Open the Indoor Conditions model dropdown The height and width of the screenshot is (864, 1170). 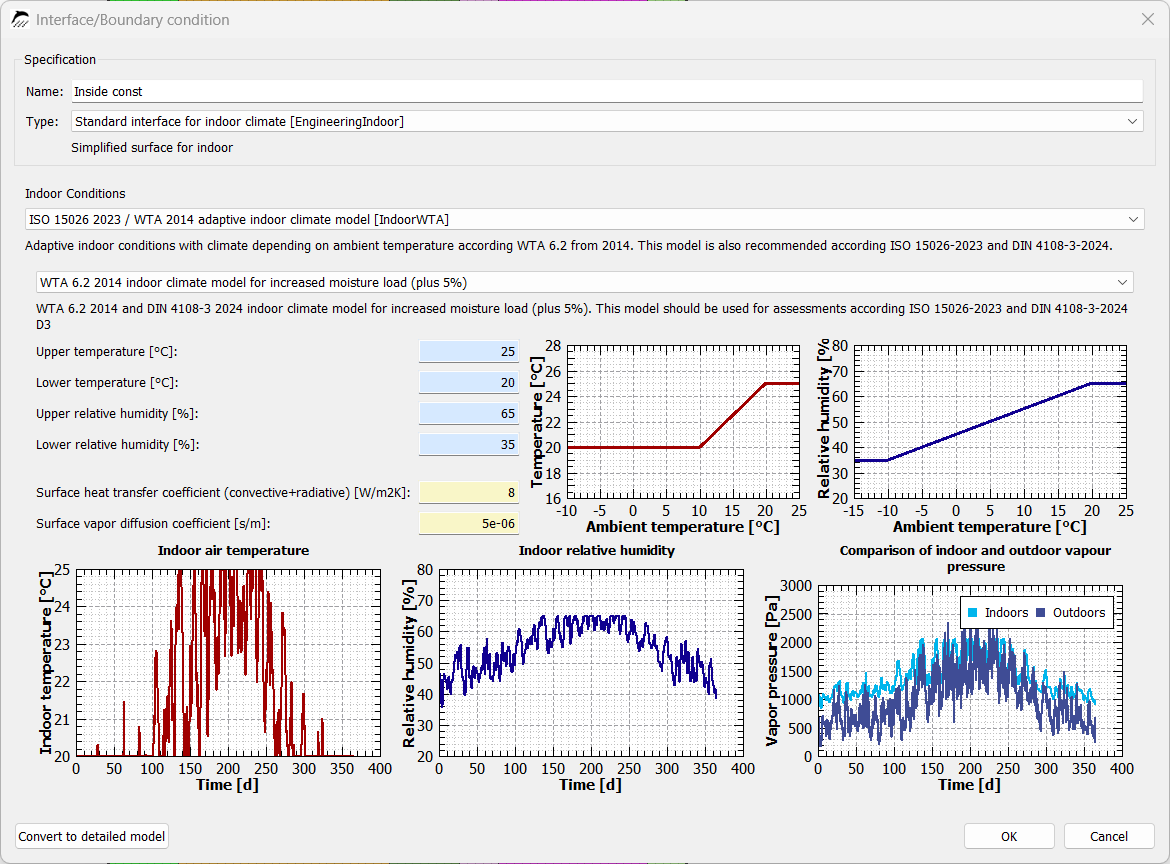584,219
